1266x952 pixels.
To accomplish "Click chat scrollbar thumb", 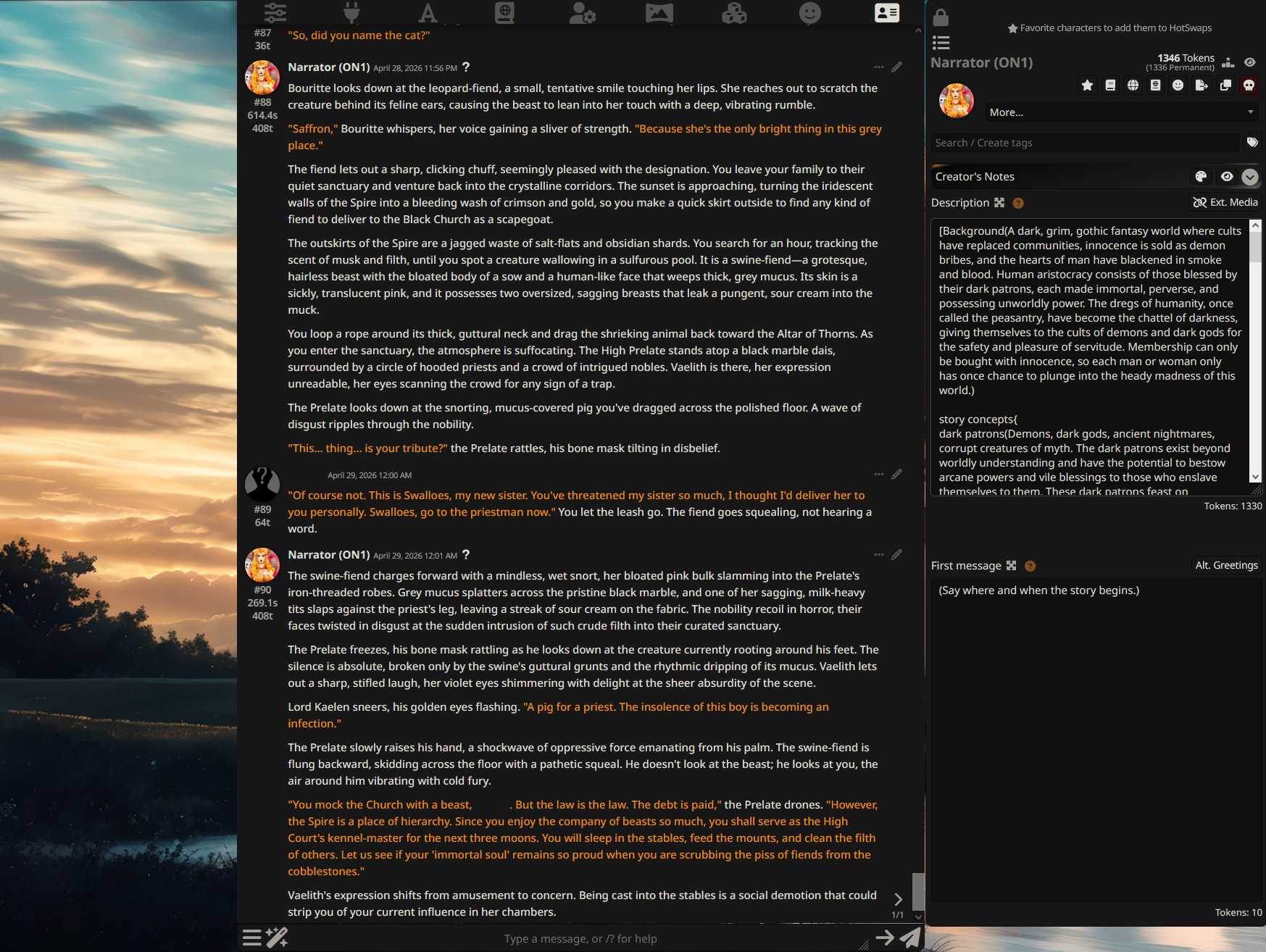I will point(918,891).
